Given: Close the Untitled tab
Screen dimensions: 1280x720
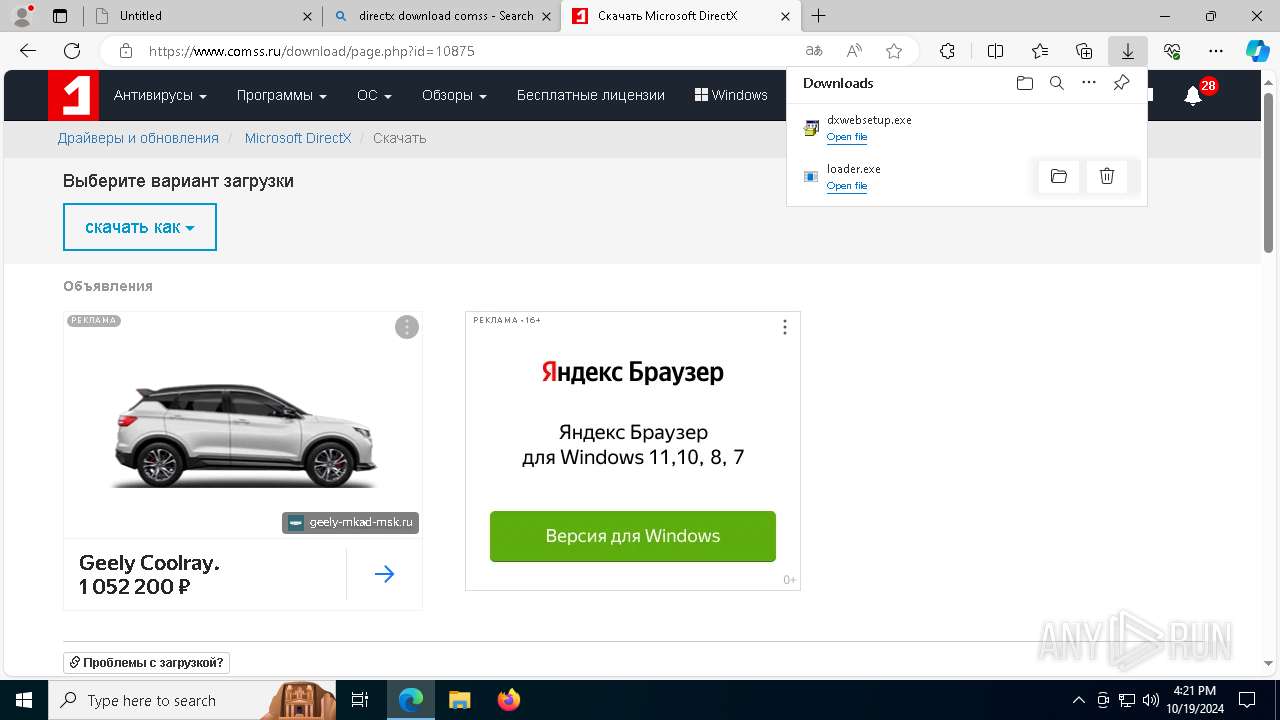Looking at the screenshot, I should point(308,16).
